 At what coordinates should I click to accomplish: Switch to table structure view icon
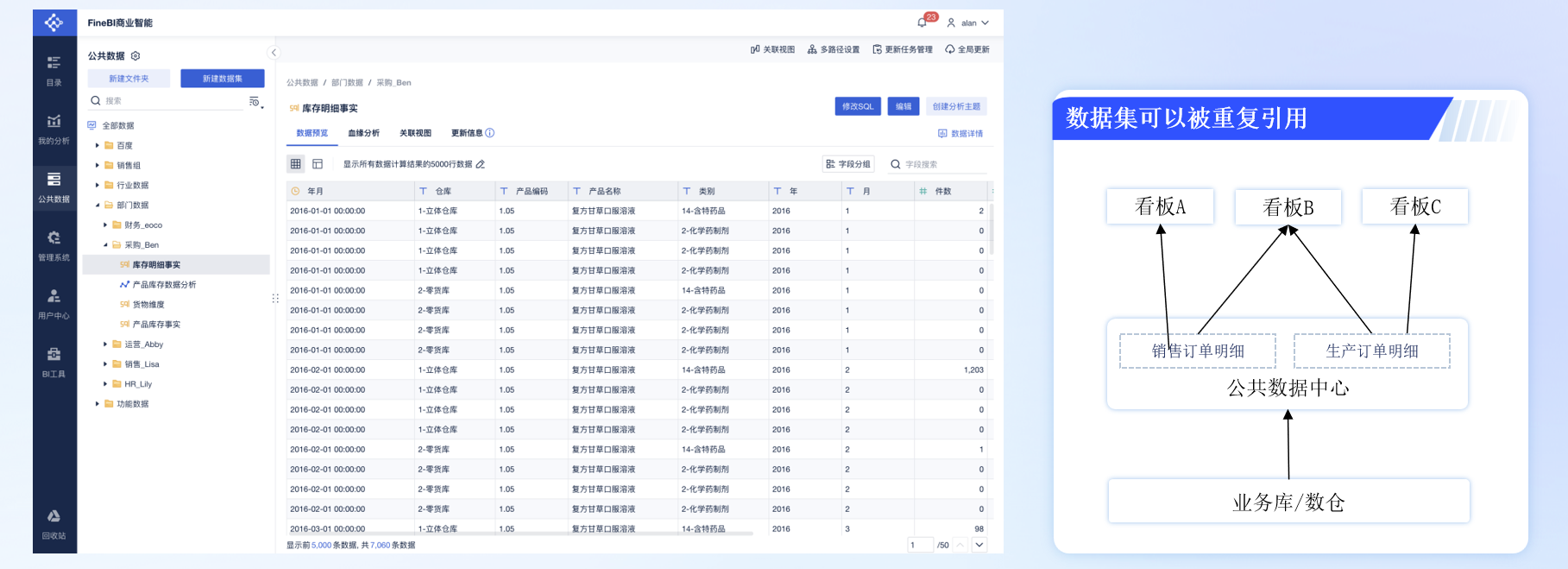point(318,164)
